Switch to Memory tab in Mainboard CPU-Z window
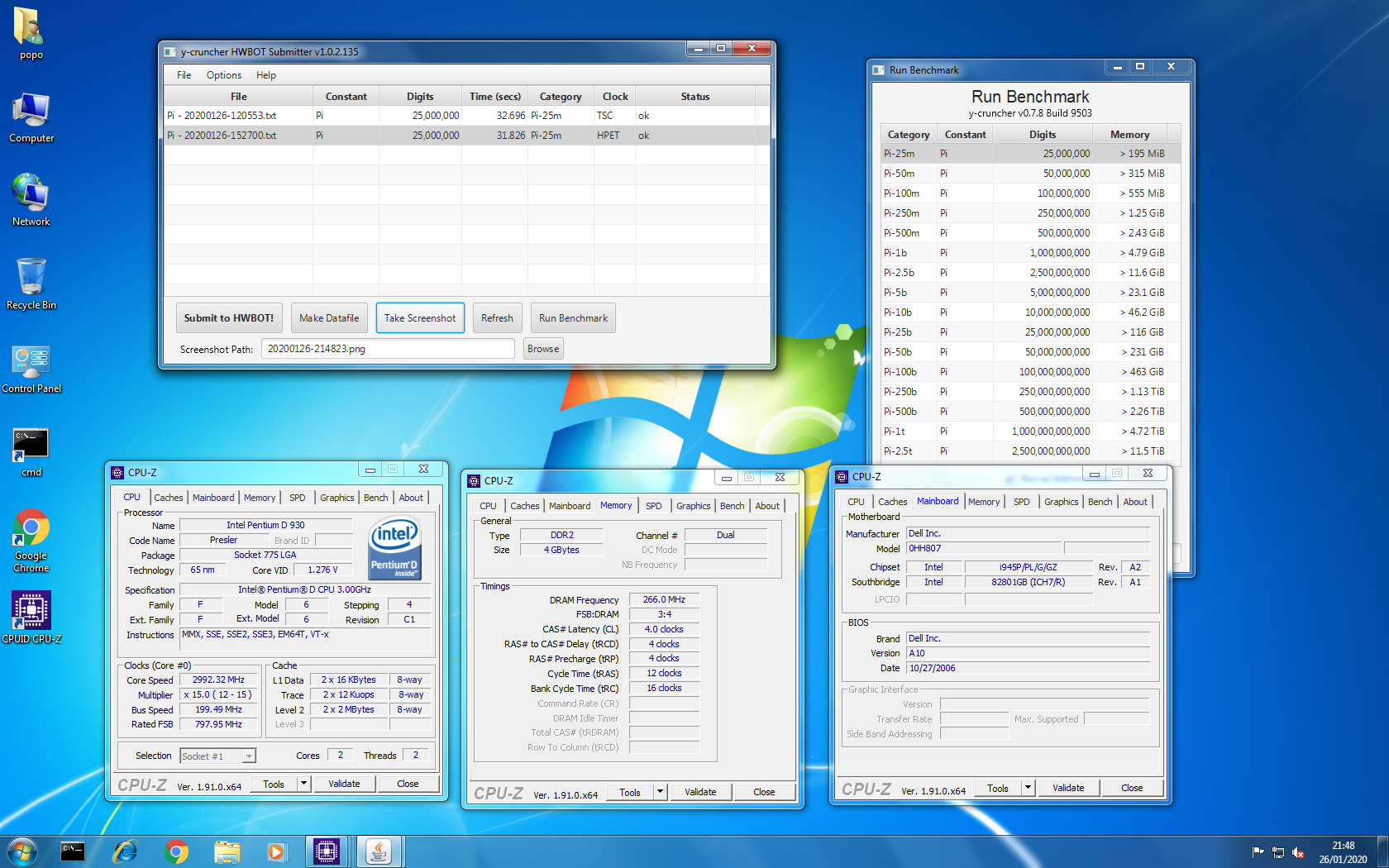The image size is (1389, 868). pyautogui.click(x=983, y=502)
